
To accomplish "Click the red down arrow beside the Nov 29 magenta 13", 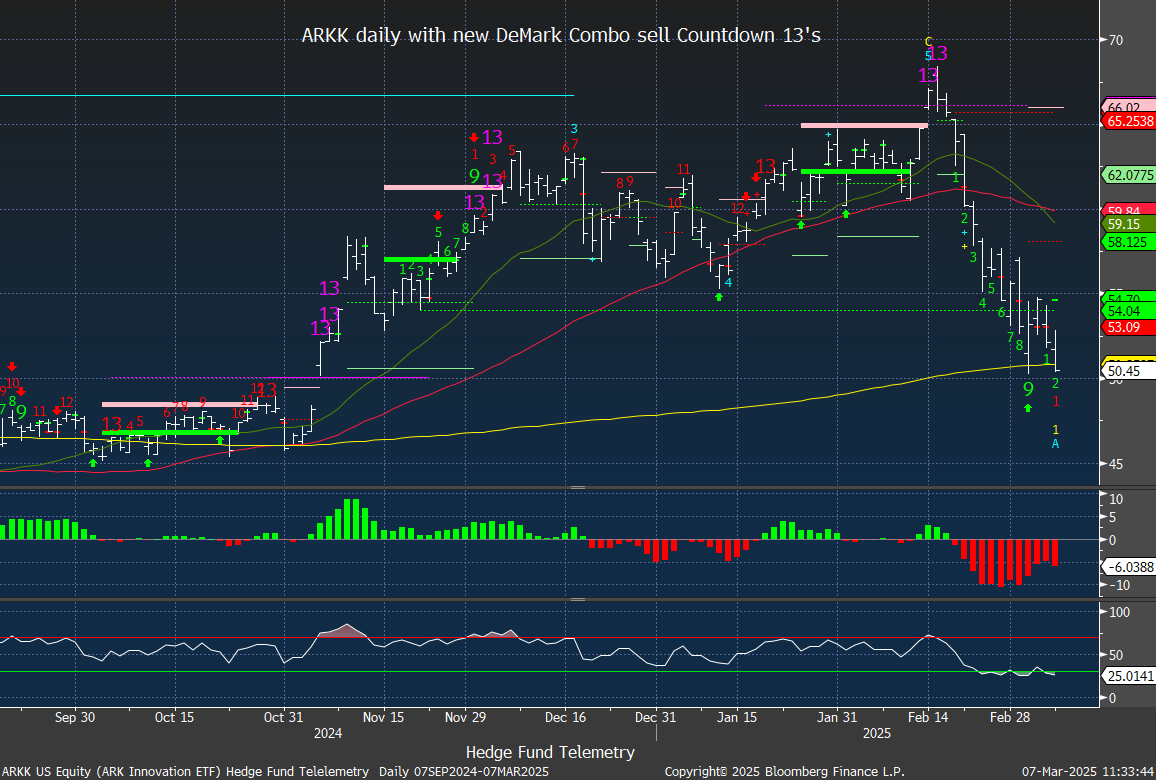I will click(x=473, y=138).
